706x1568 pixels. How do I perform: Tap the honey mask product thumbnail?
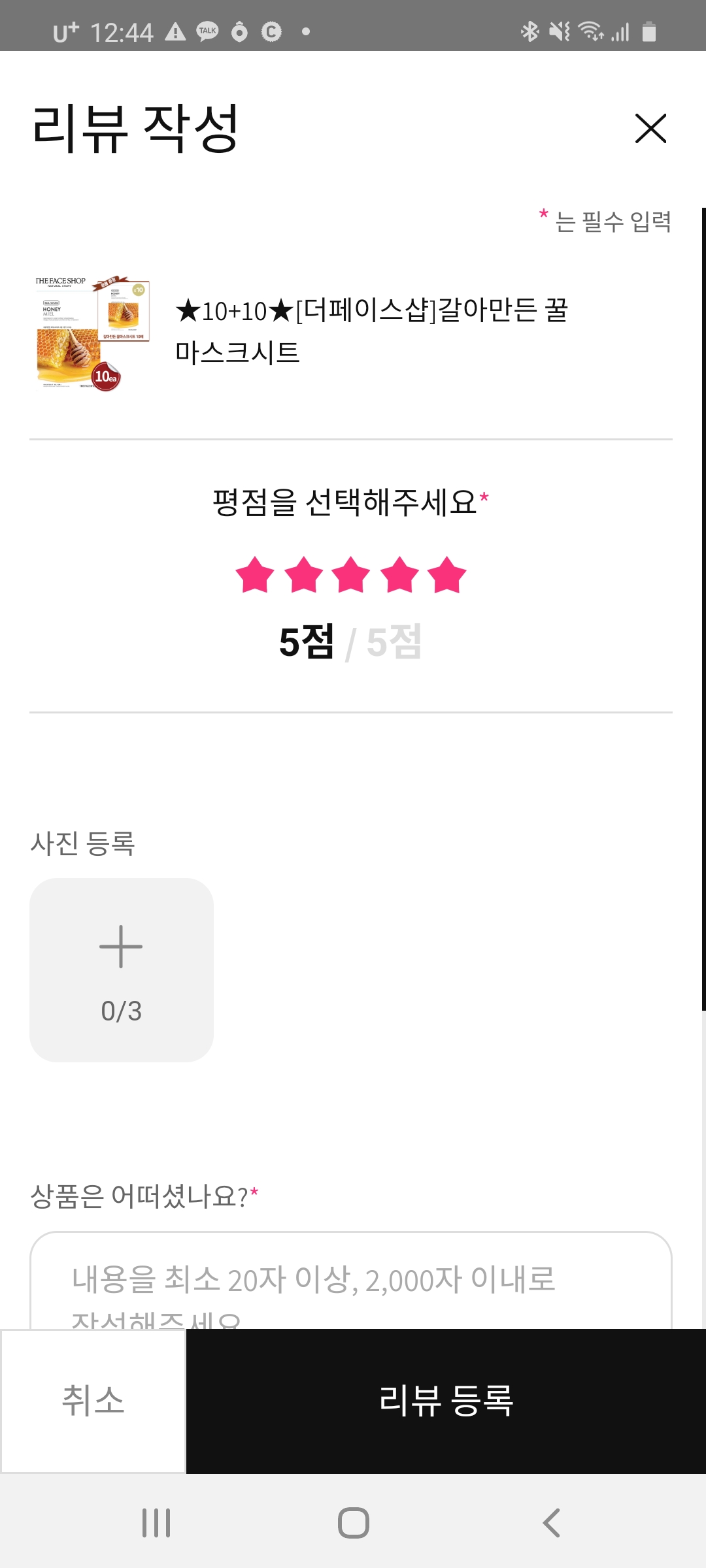tap(92, 333)
